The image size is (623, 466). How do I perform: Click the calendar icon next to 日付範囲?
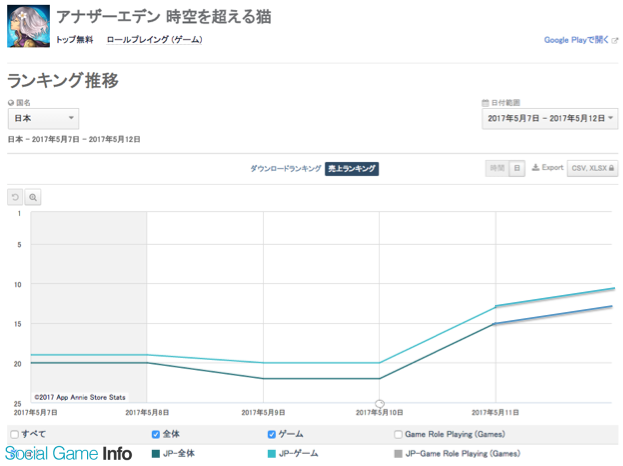[x=485, y=103]
